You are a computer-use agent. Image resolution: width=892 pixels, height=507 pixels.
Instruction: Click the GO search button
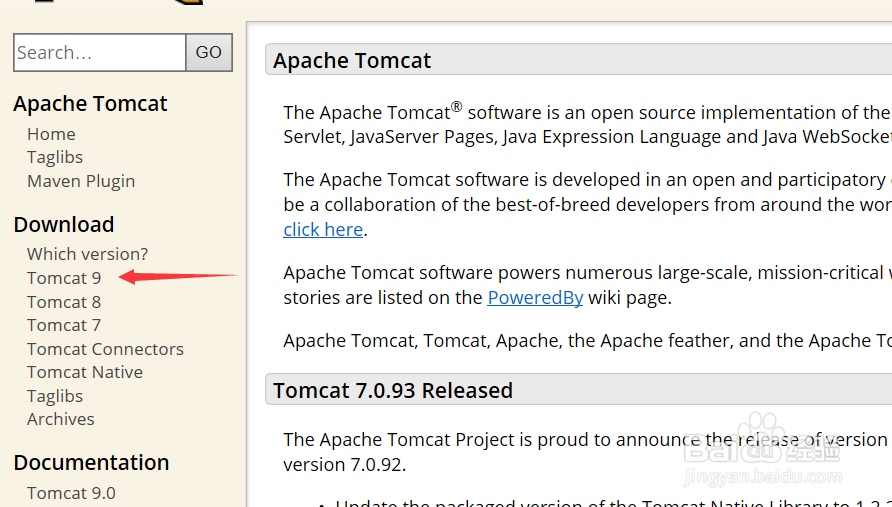209,52
